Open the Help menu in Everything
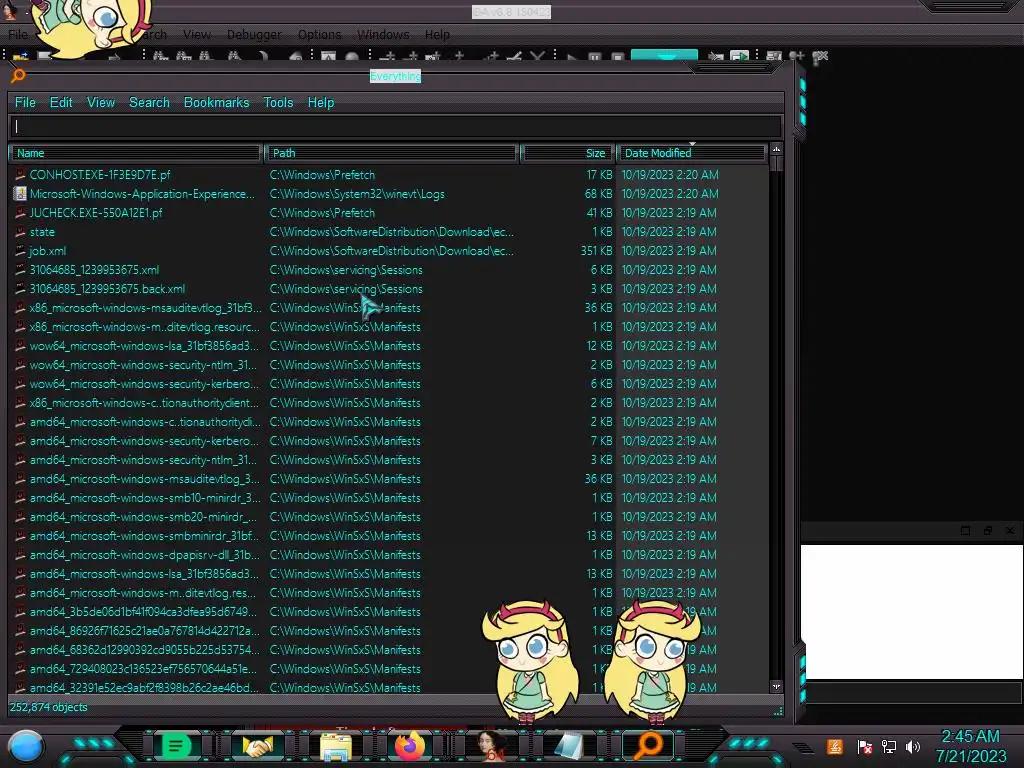 tap(321, 103)
